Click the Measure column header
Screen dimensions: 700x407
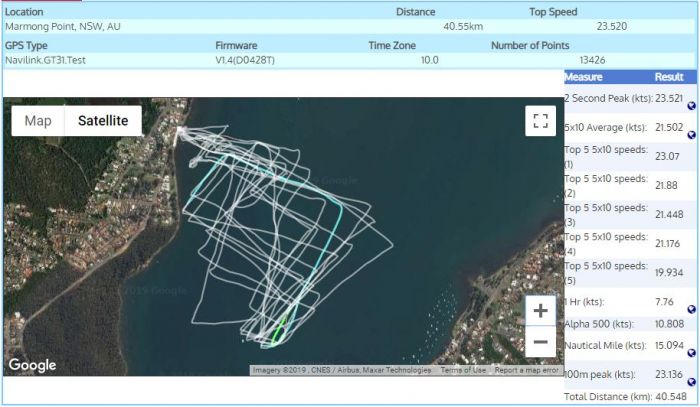tap(583, 77)
